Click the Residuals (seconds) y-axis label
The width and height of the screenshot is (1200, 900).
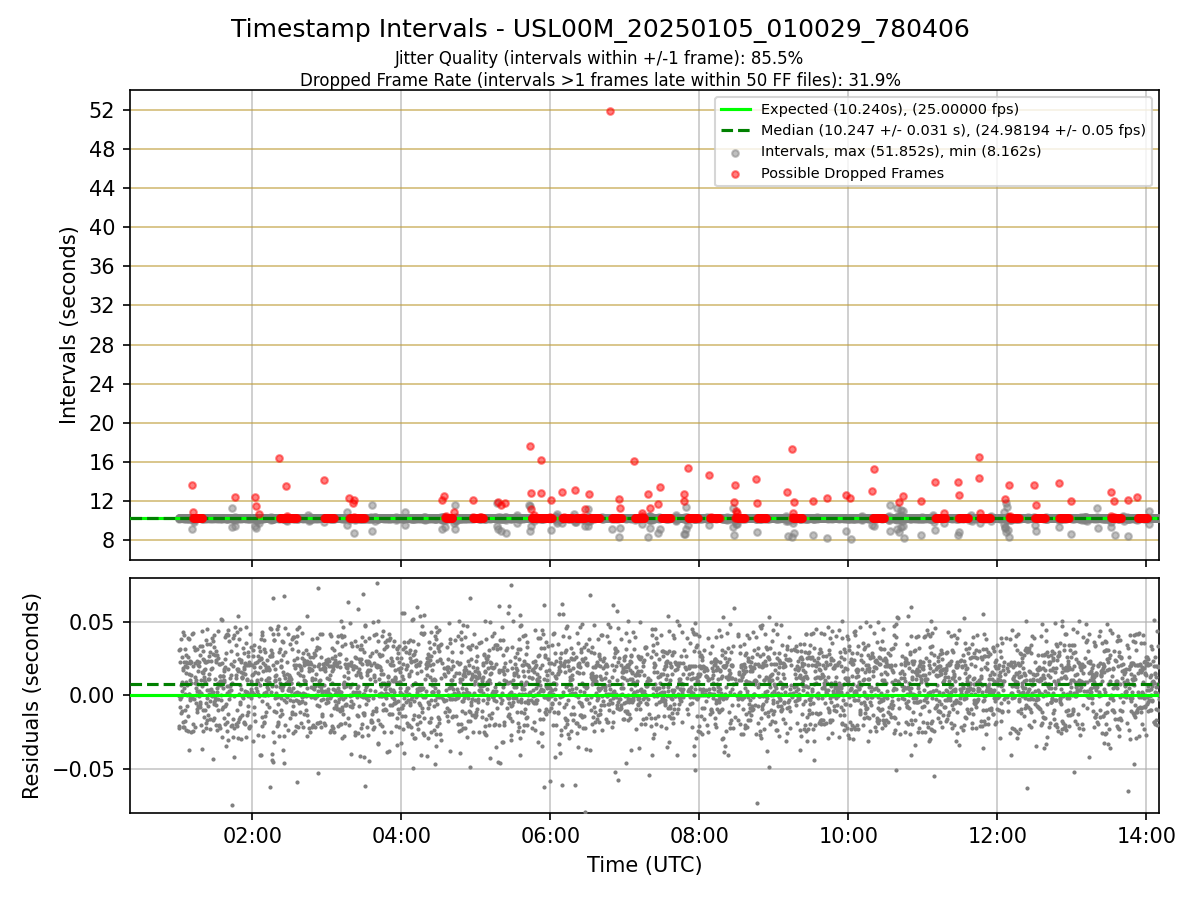32,696
